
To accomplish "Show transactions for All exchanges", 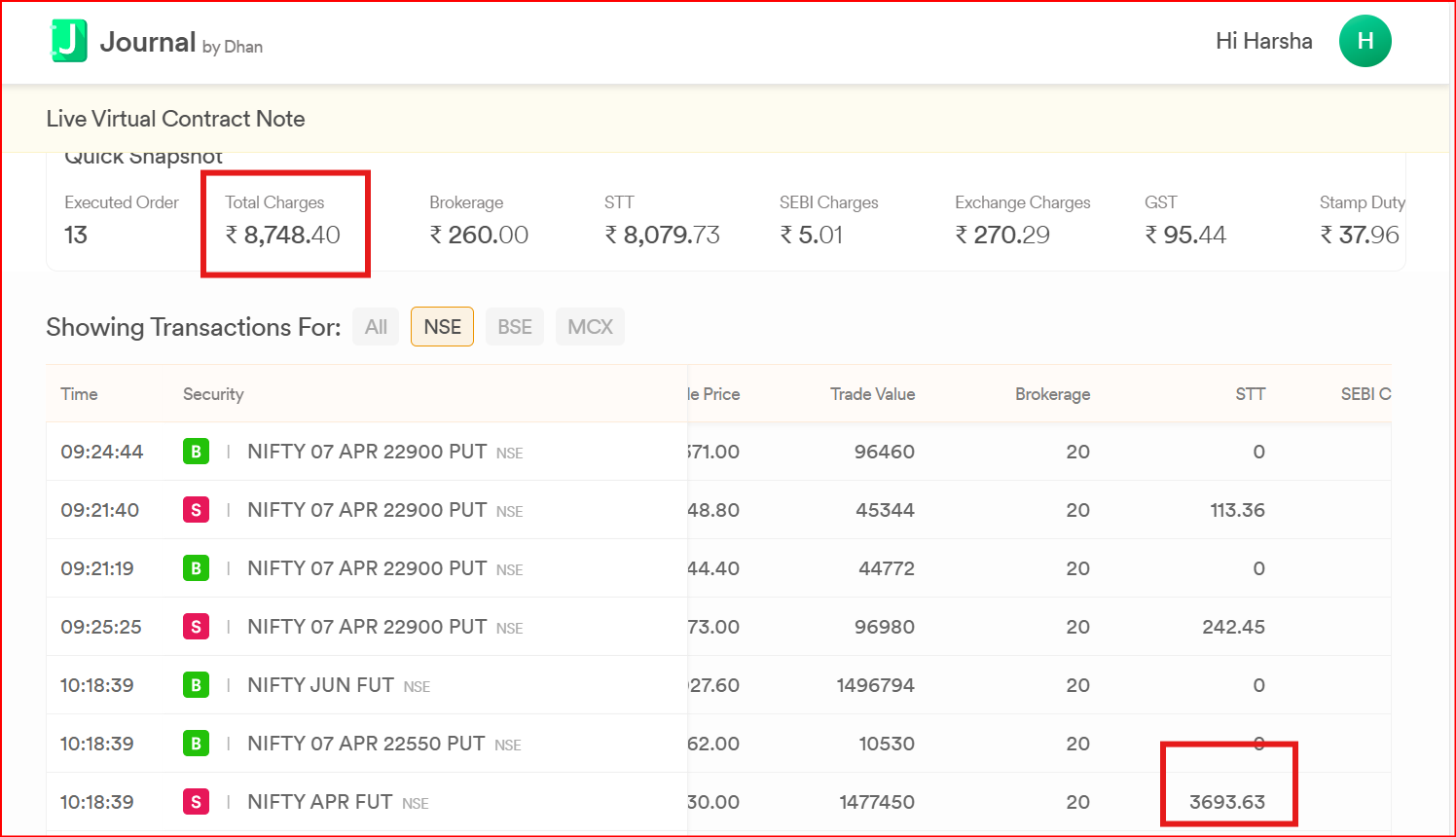I will pyautogui.click(x=376, y=327).
